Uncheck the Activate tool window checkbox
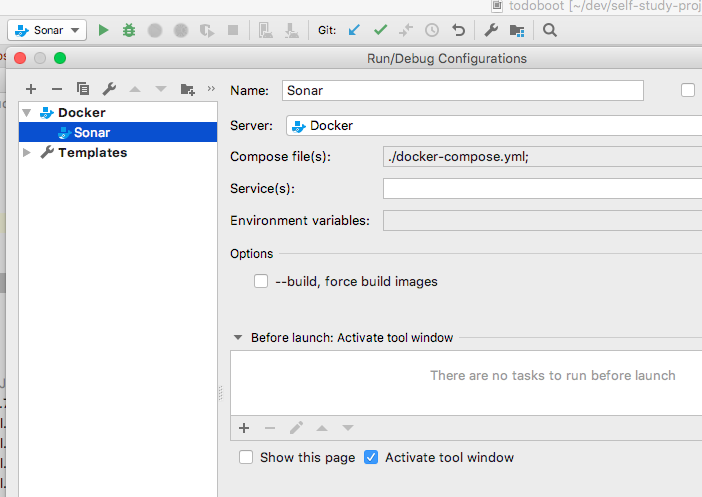The width and height of the screenshot is (702, 497). (371, 457)
